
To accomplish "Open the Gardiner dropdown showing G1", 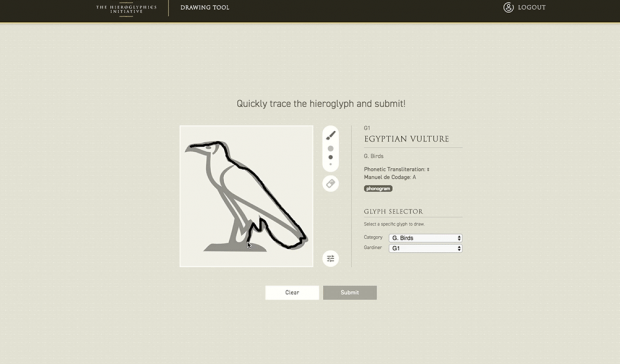I will pos(425,248).
